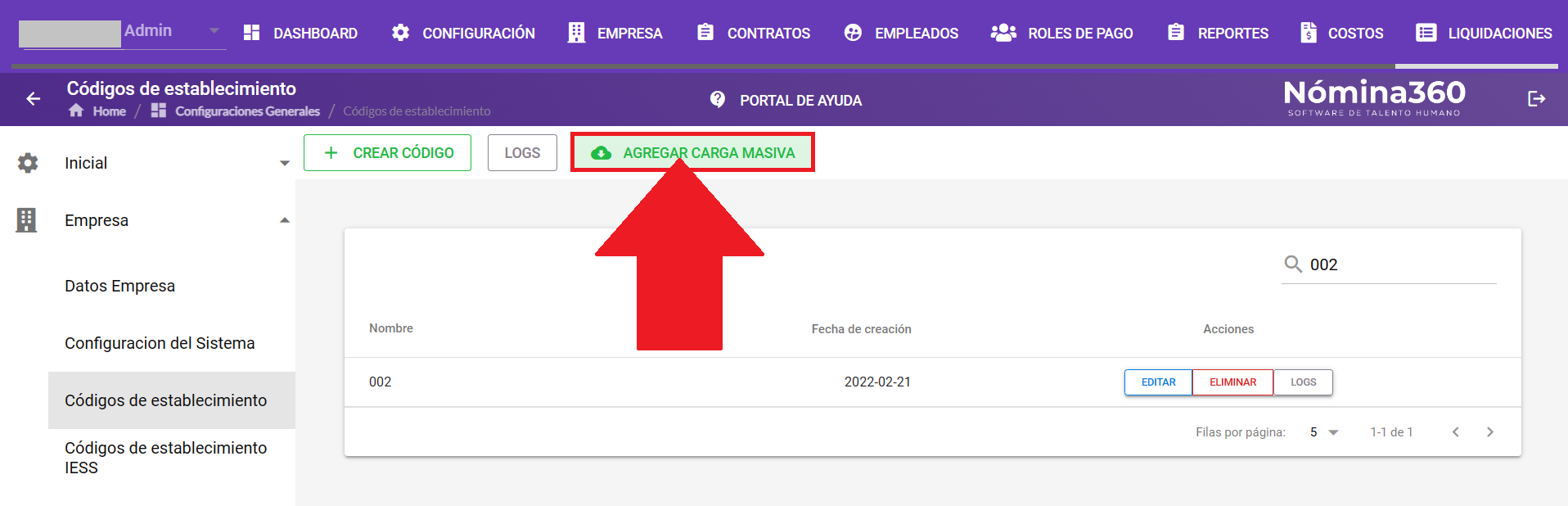Click AGREGAR CARGA MASIVA button

[x=692, y=153]
